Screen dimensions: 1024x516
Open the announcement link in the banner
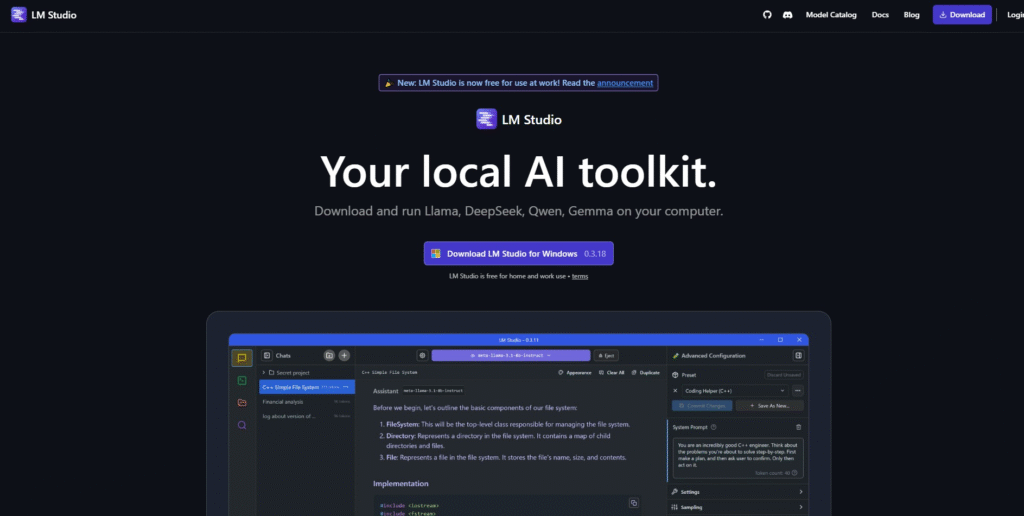(625, 83)
